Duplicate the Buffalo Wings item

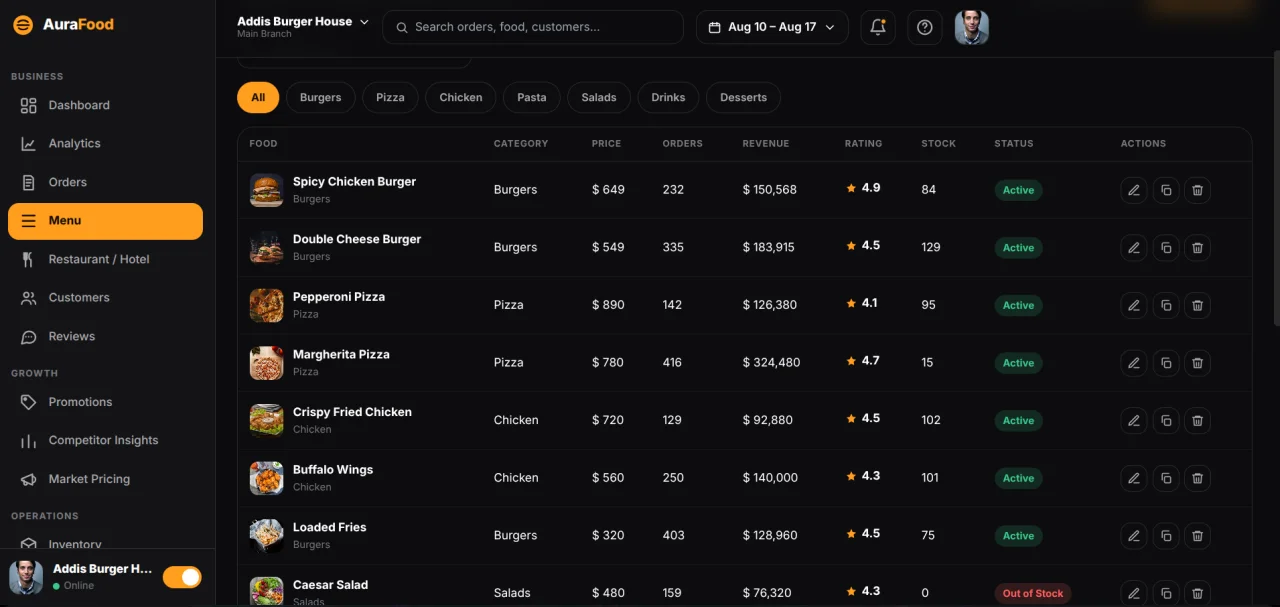pyautogui.click(x=1166, y=478)
